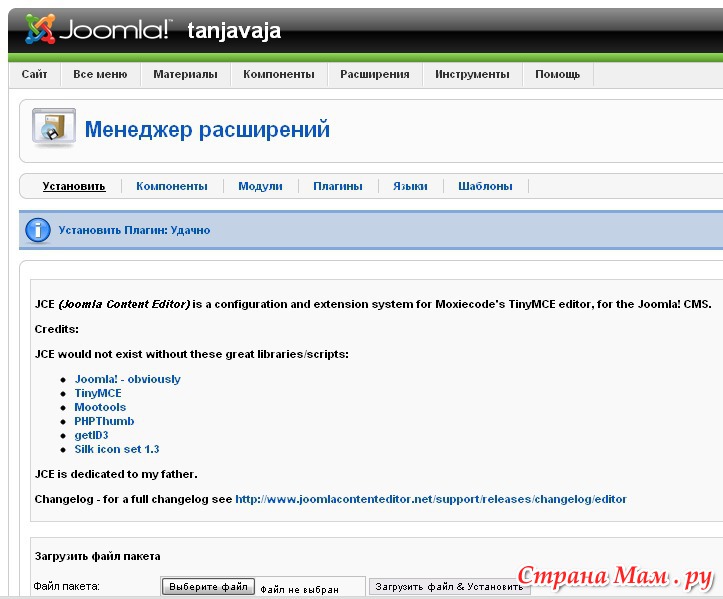Click the Joomla! logo in header

98,29
